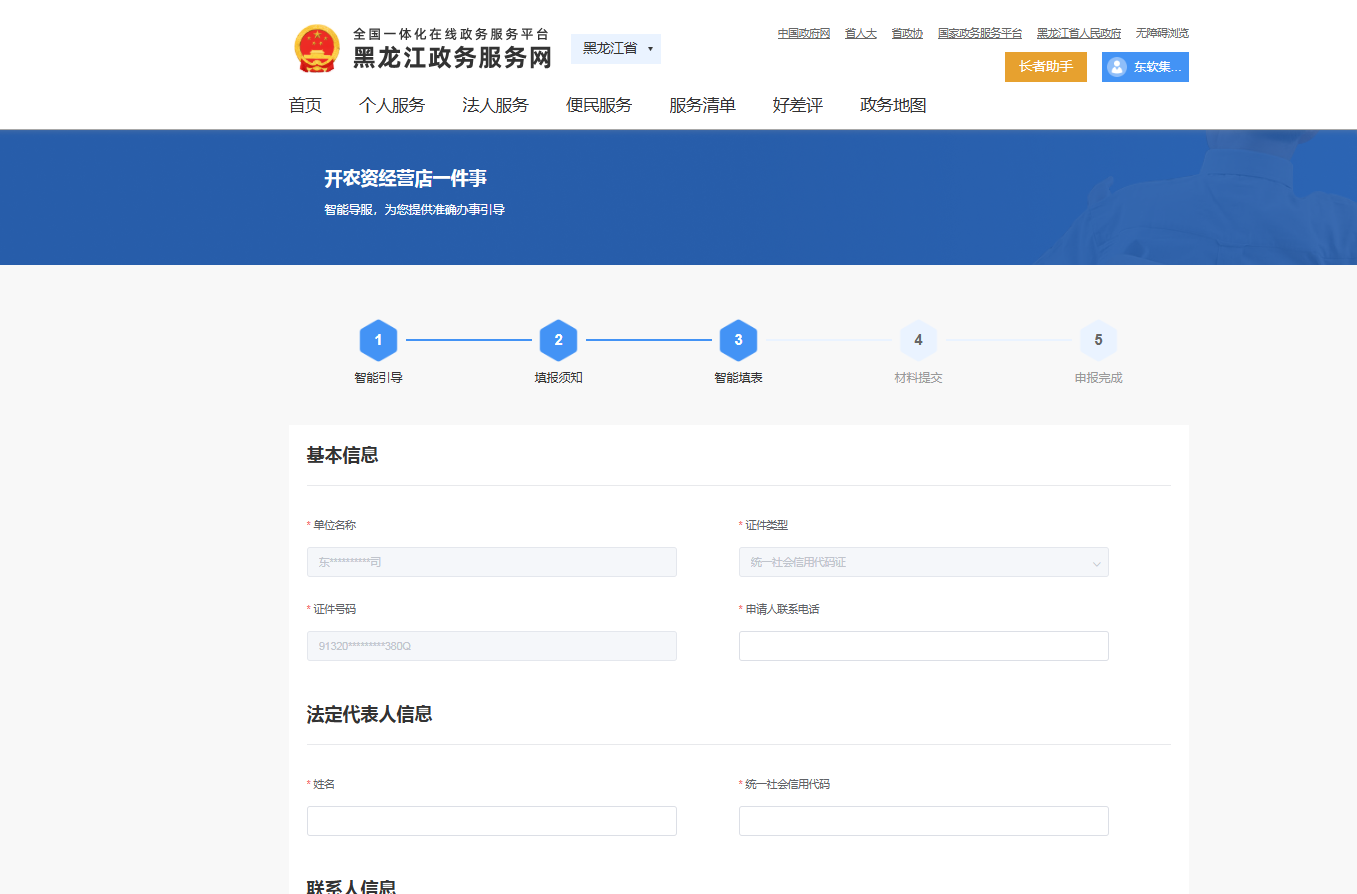Visit the 国家政务服务平台 link
The width and height of the screenshot is (1357, 894).
coord(980,33)
